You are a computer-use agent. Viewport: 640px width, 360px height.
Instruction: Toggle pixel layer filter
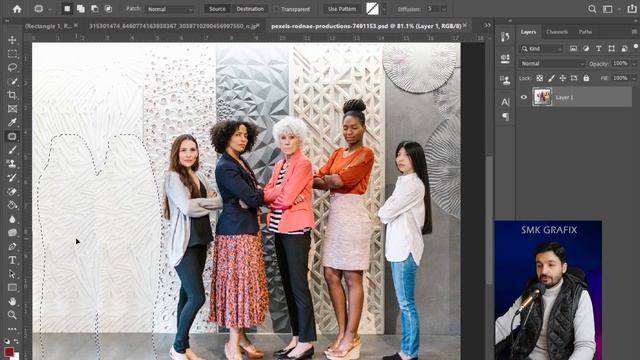click(x=573, y=49)
